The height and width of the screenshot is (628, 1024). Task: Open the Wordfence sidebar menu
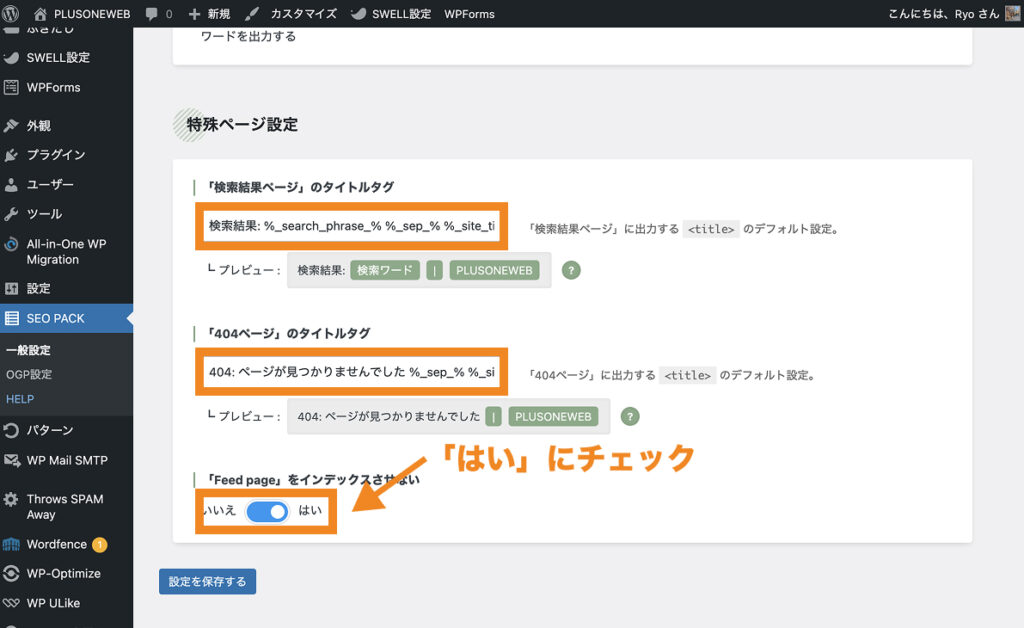point(55,545)
